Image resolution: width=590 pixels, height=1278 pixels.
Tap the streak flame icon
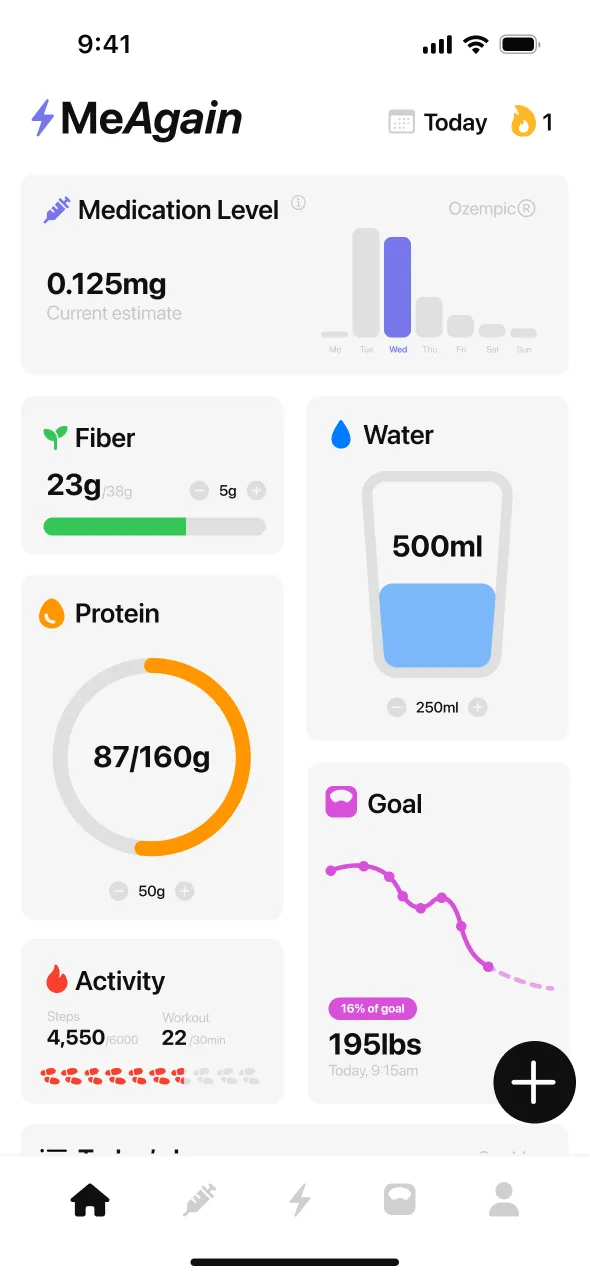click(524, 120)
